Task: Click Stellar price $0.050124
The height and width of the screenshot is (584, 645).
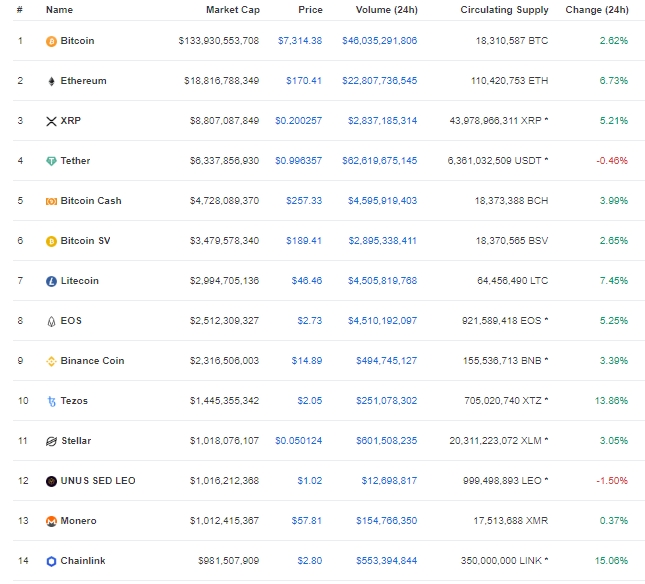Action: click(299, 440)
